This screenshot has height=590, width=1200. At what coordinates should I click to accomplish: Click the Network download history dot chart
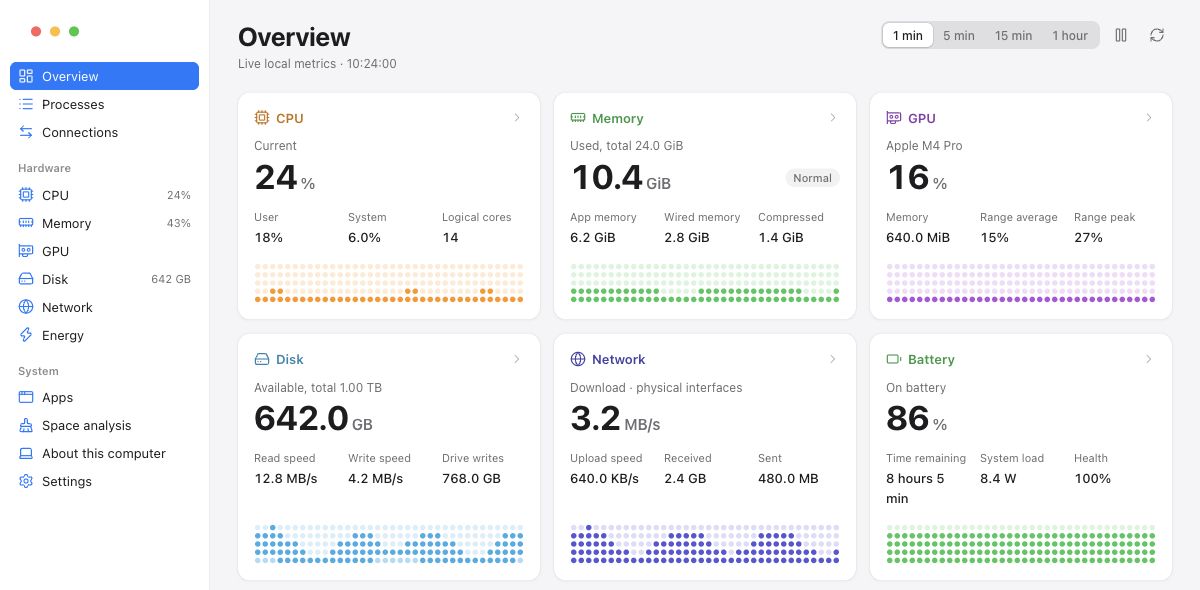coord(705,543)
